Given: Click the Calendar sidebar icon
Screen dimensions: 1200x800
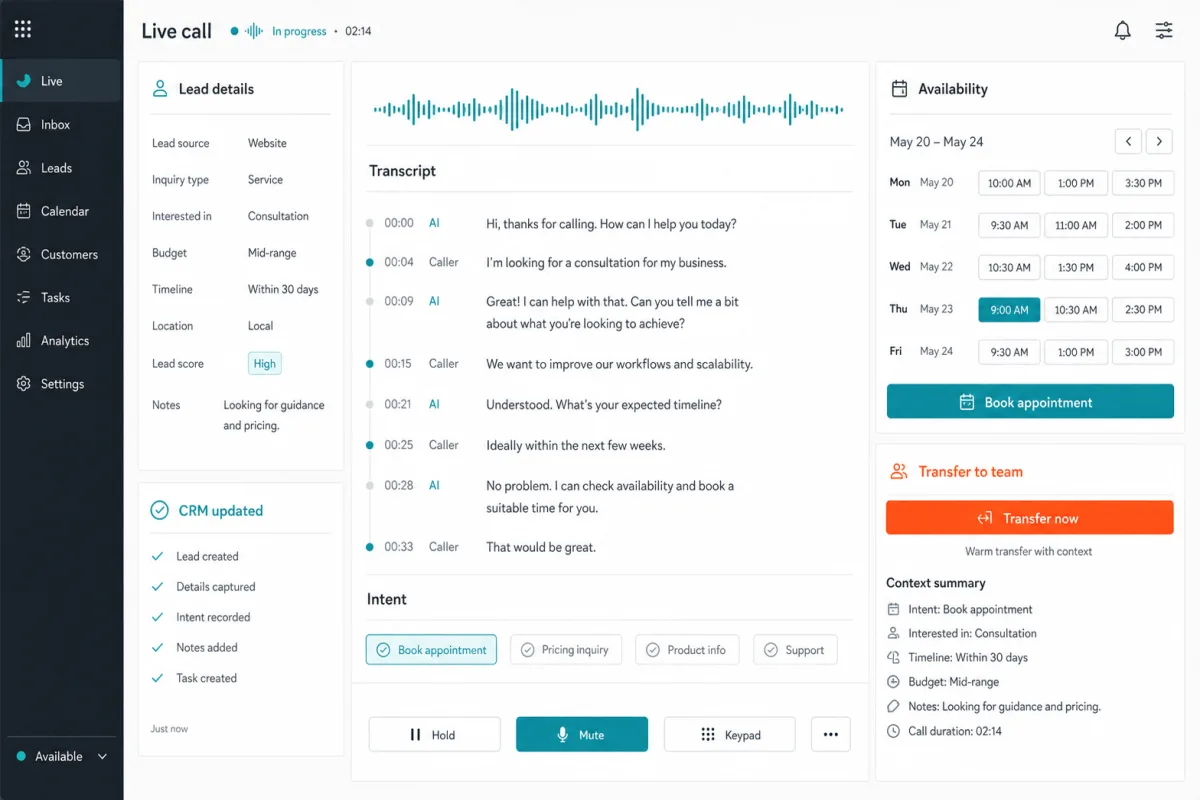Looking at the screenshot, I should click(x=24, y=211).
